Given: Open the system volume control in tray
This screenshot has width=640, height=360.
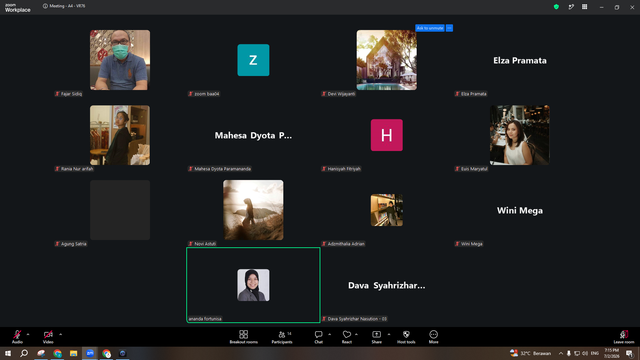Looking at the screenshot, I should (585, 353).
